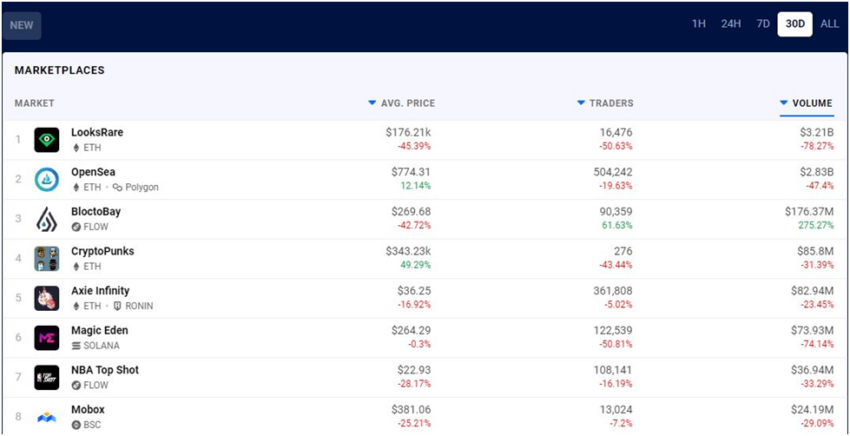Click the FLOW chain icon under NBA Top Shot
The height and width of the screenshot is (436, 850).
76,385
